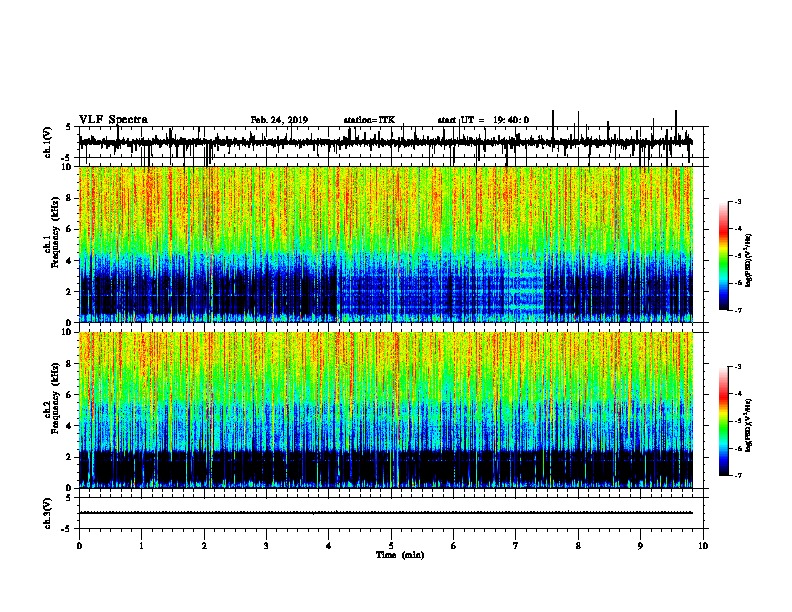Screen dimensions: 792x612
Task: Click the "7" tick on the time axis
Action: pyautogui.click(x=516, y=546)
